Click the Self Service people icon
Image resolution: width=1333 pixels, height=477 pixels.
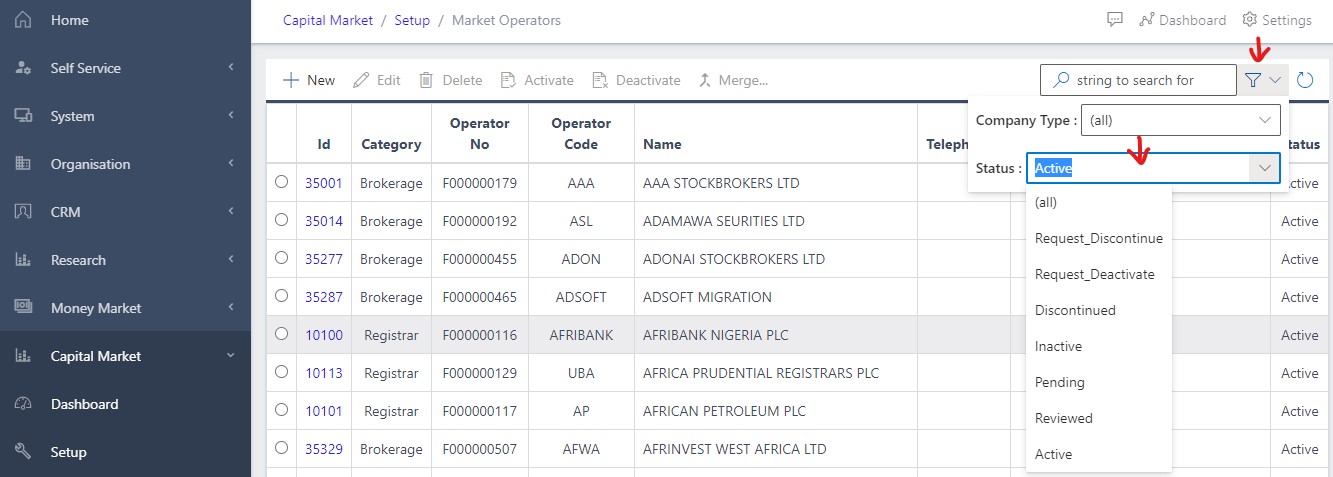pos(24,68)
